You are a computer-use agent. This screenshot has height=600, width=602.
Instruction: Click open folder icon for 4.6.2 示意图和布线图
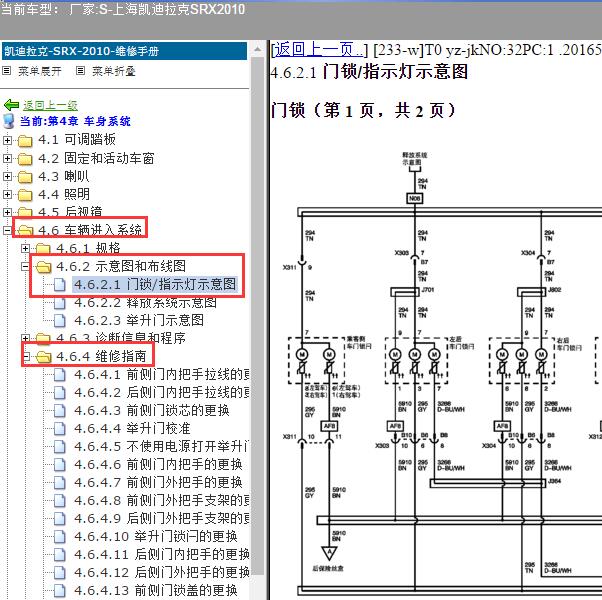43,266
